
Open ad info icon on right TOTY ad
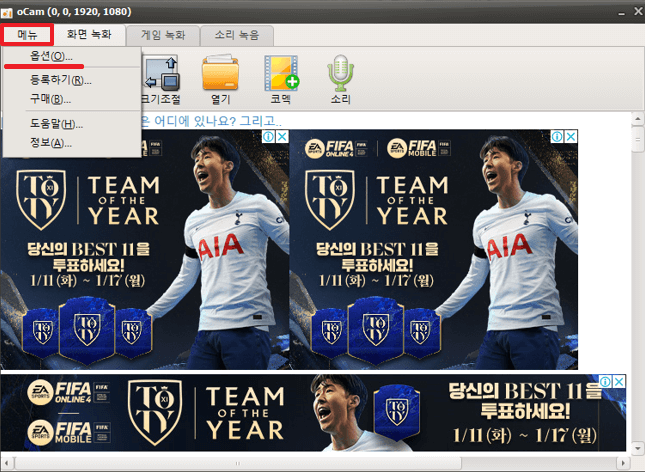point(557,137)
